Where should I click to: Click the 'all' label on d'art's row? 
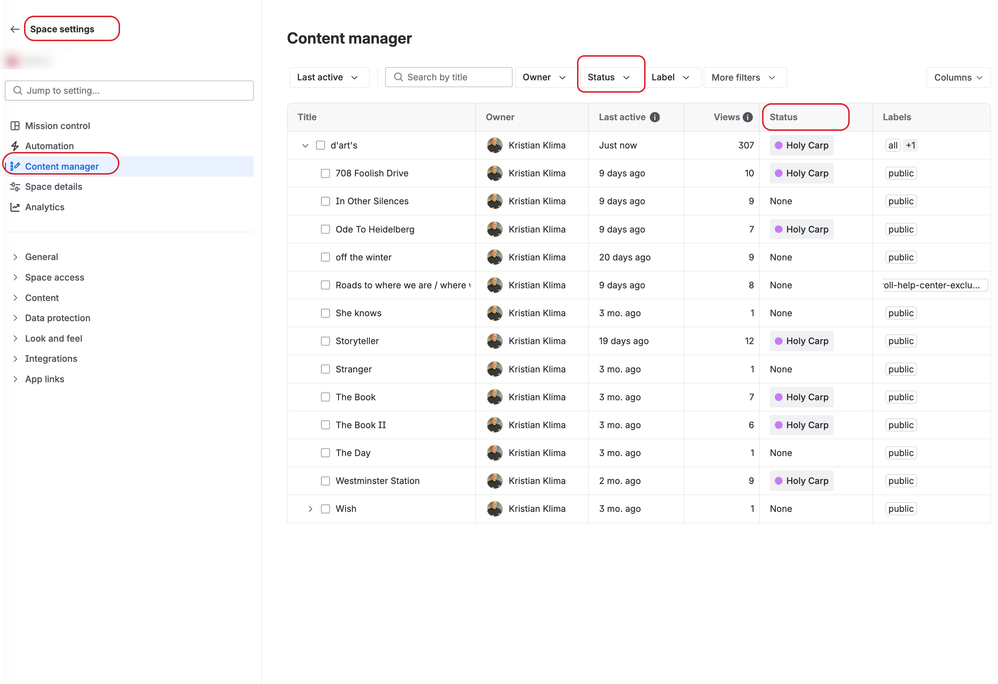(893, 146)
